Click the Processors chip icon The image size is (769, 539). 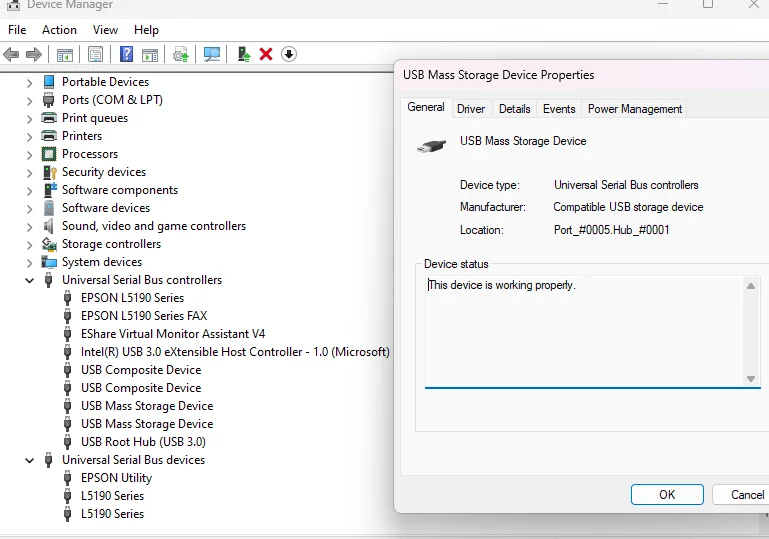(49, 154)
